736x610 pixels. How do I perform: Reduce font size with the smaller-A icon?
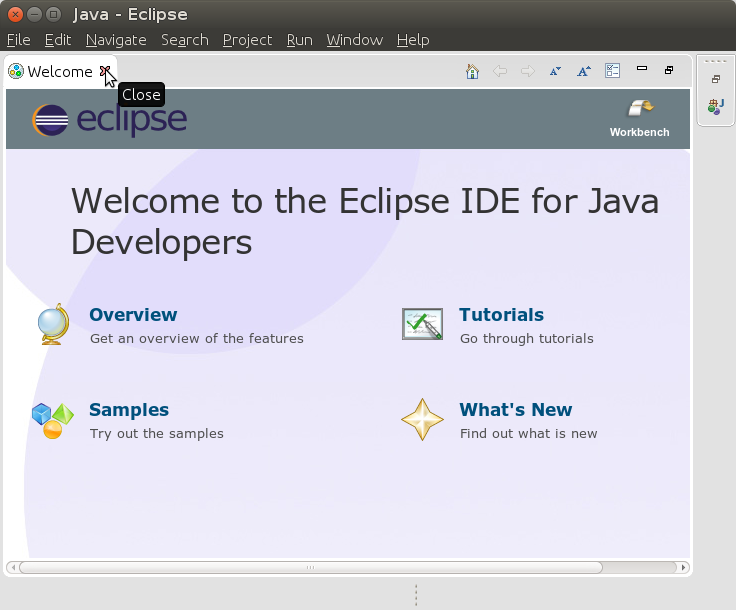(555, 71)
